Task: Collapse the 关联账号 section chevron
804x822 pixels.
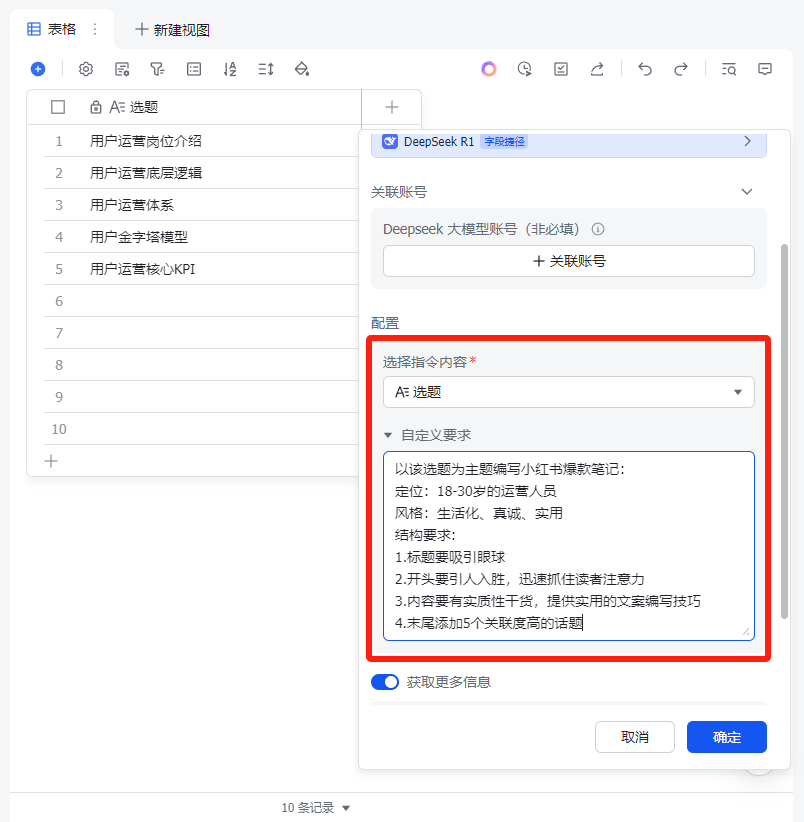Action: pos(747,191)
